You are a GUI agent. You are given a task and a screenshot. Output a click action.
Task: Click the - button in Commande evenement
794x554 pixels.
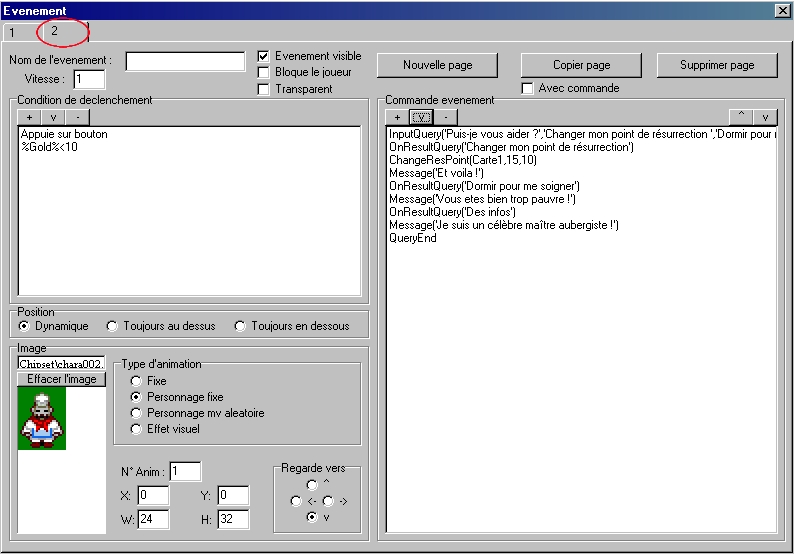[445, 117]
